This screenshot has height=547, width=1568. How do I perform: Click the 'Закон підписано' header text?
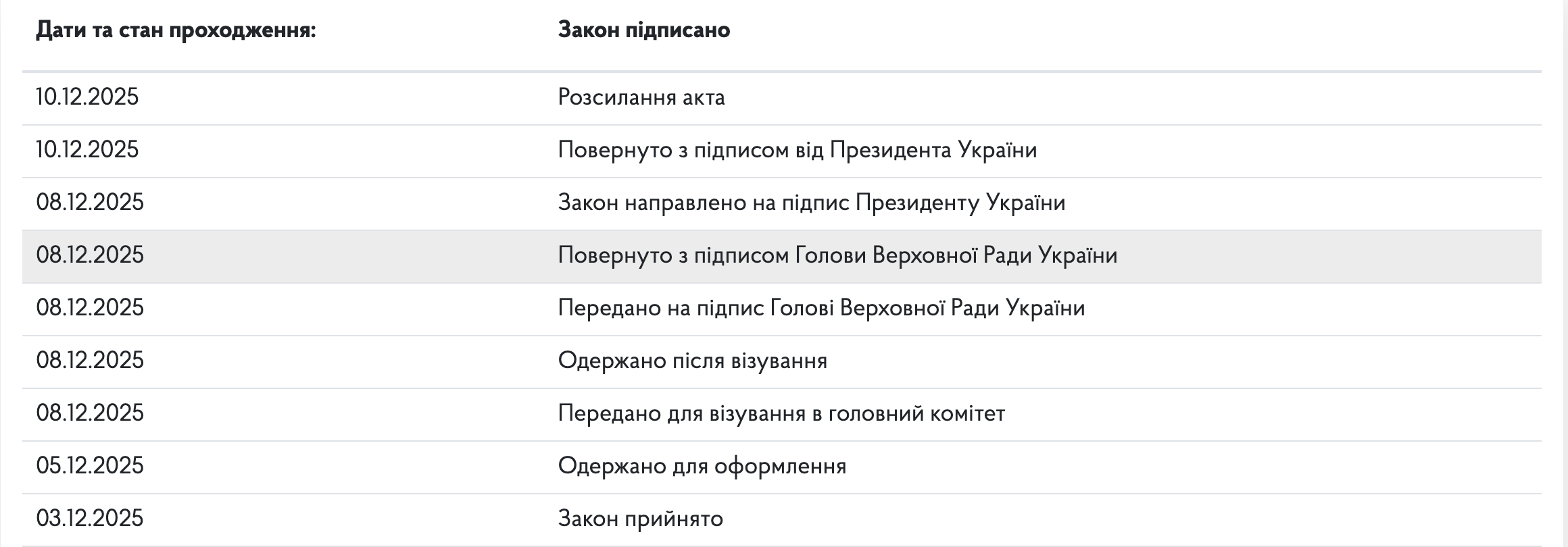(x=643, y=30)
